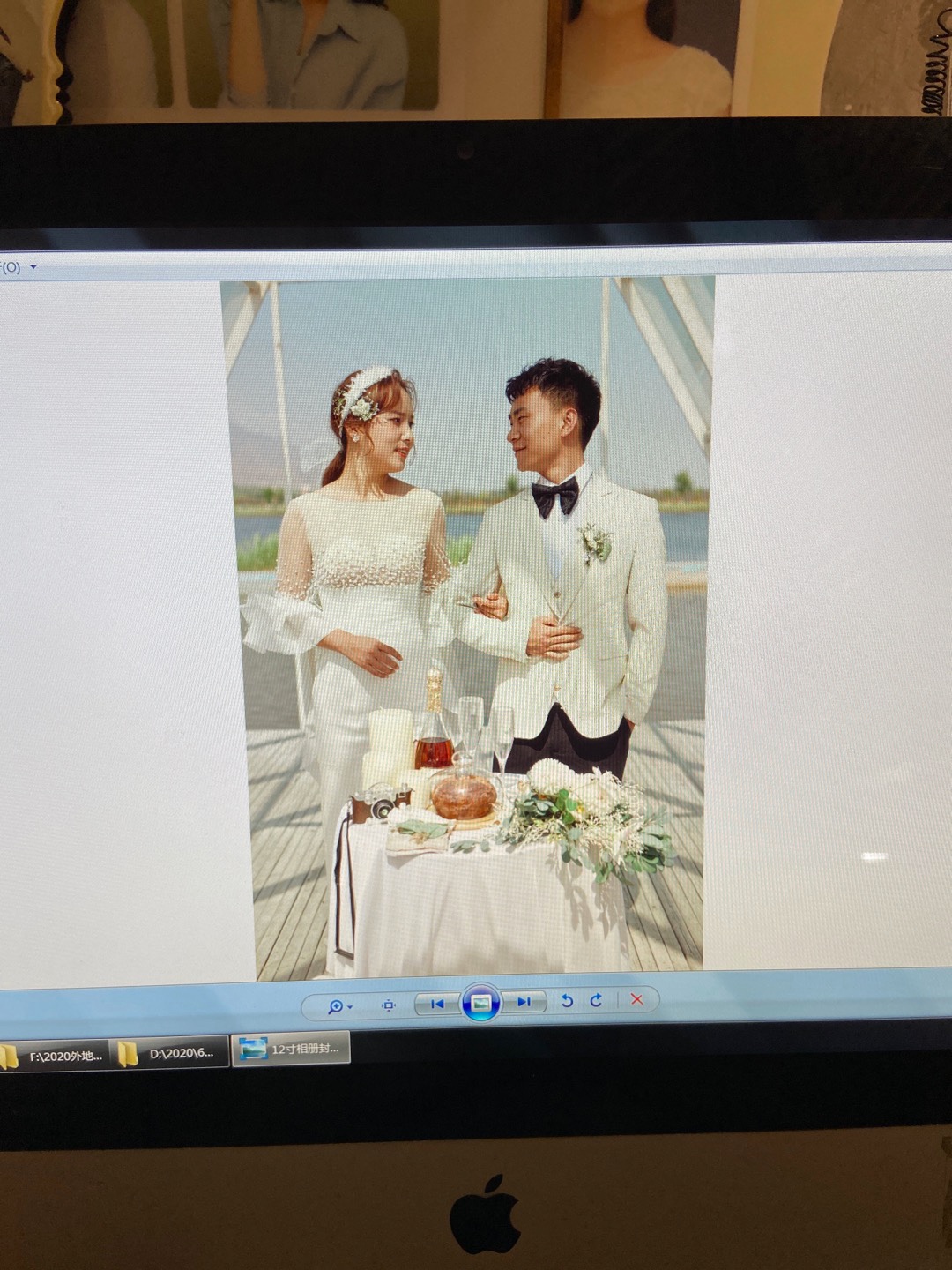Delete the photo with red X
Screen dimensions: 952x1270
point(636,999)
